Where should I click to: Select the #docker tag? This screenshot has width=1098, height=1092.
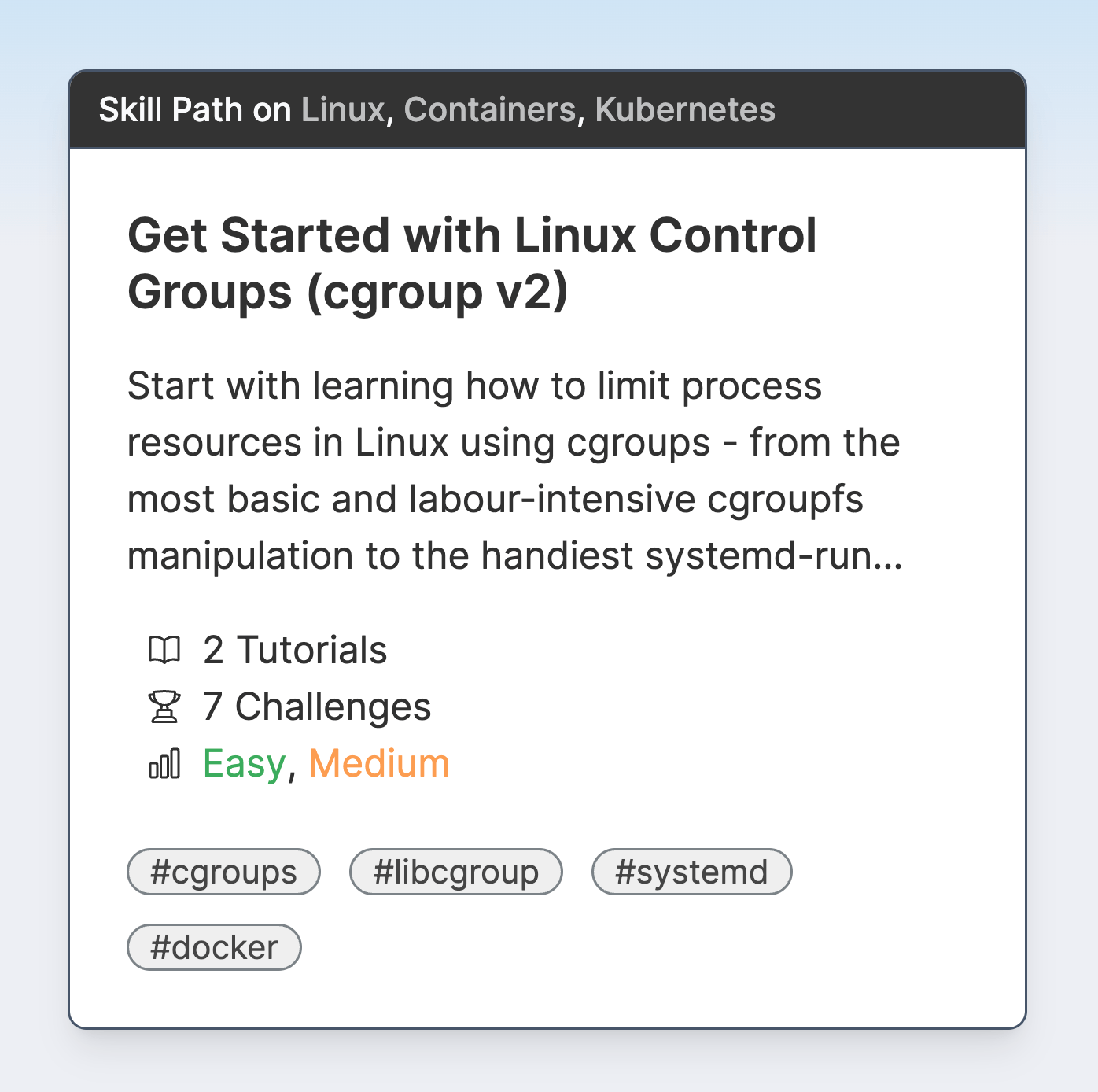[x=214, y=947]
